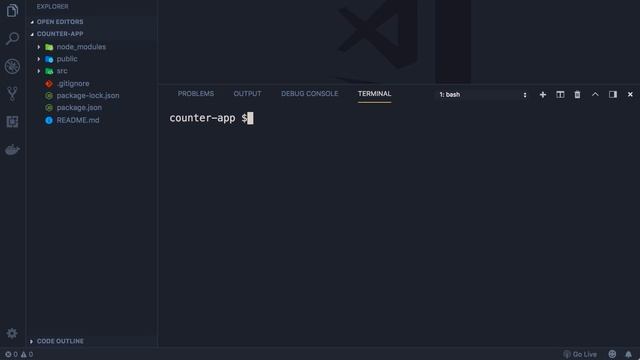
Task: Create a new terminal with plus icon
Action: [542, 95]
